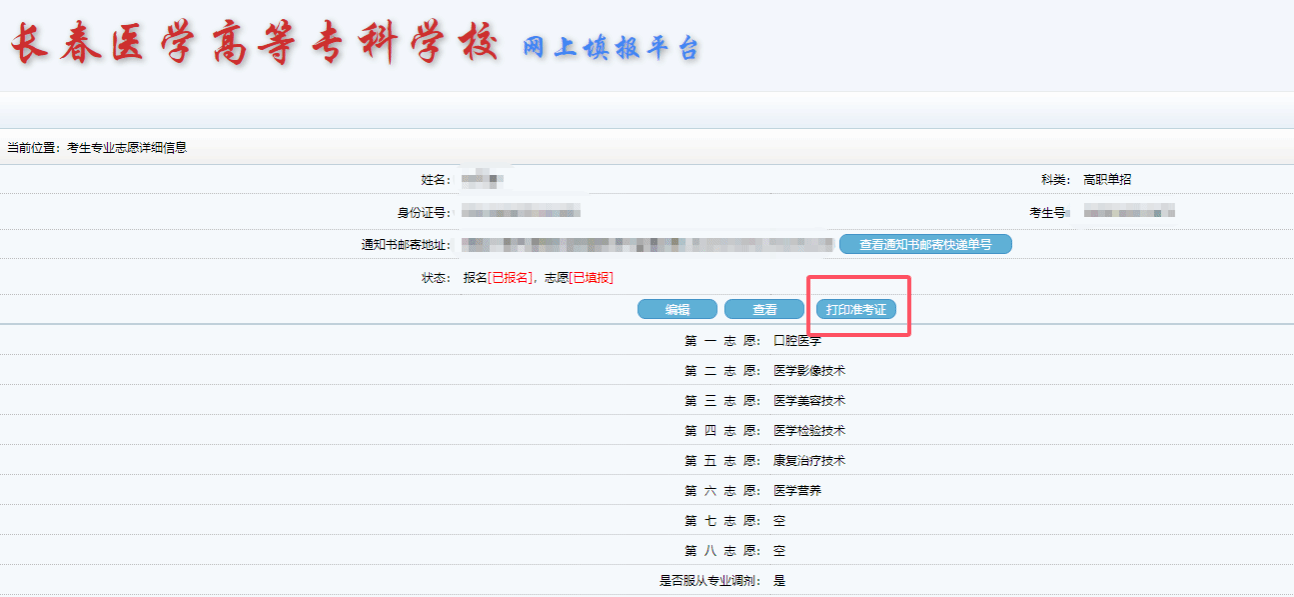Image resolution: width=1294 pixels, height=597 pixels.
Task: Click the 高职单招 category value
Action: coord(1107,180)
